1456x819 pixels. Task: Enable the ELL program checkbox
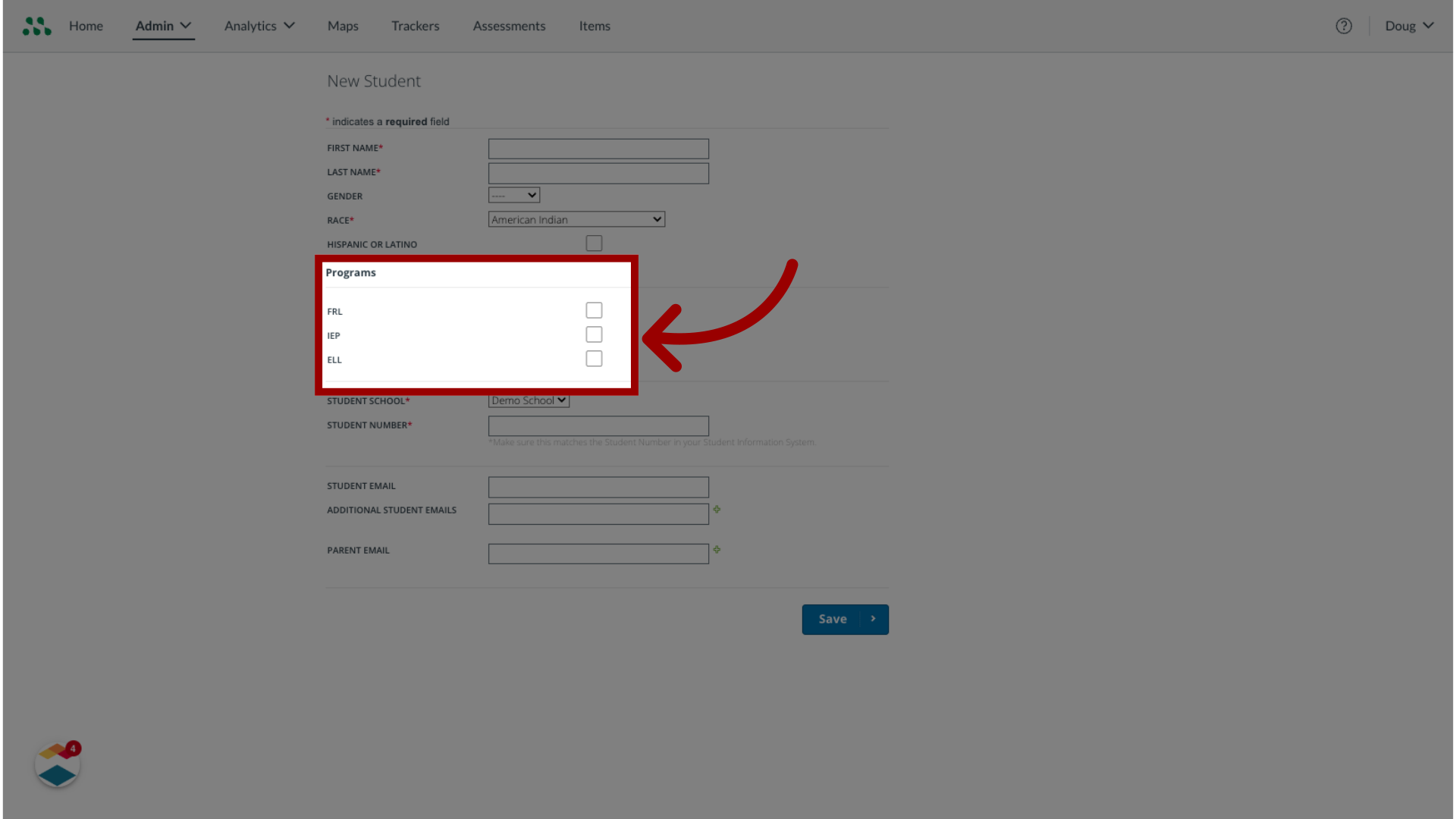coord(594,358)
